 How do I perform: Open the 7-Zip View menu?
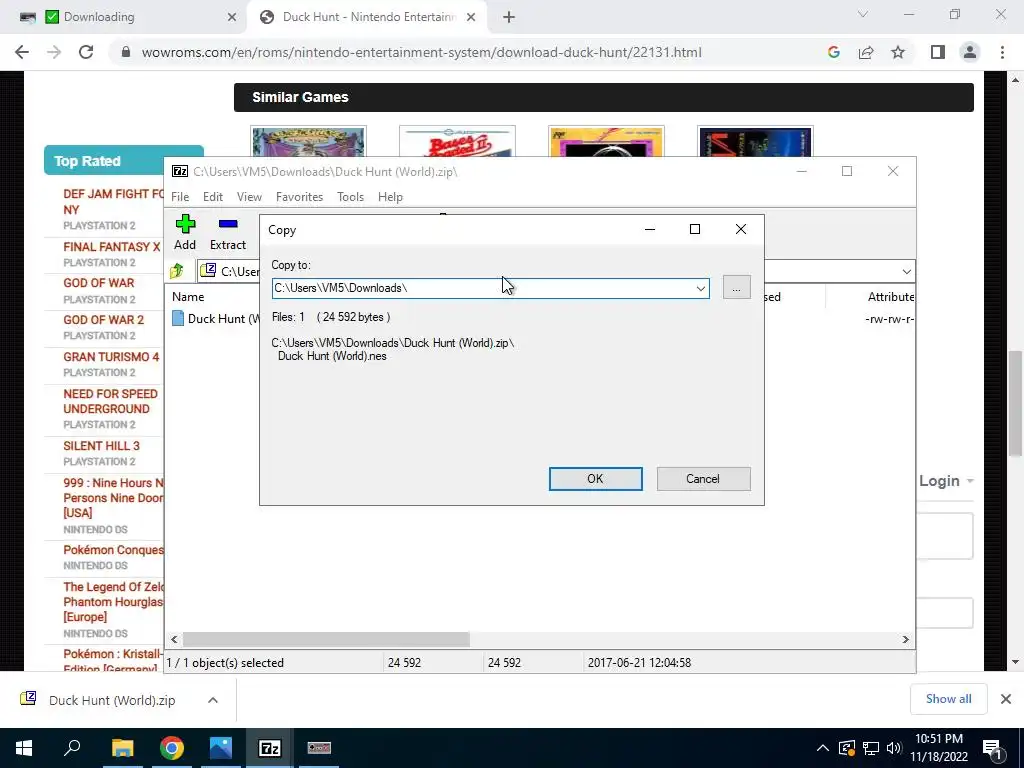pos(249,197)
